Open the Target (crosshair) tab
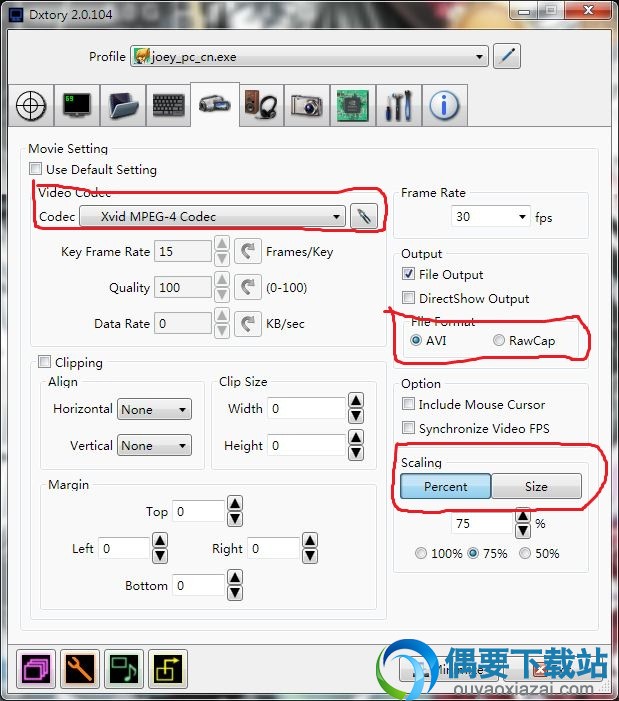The image size is (619, 701). [x=31, y=106]
